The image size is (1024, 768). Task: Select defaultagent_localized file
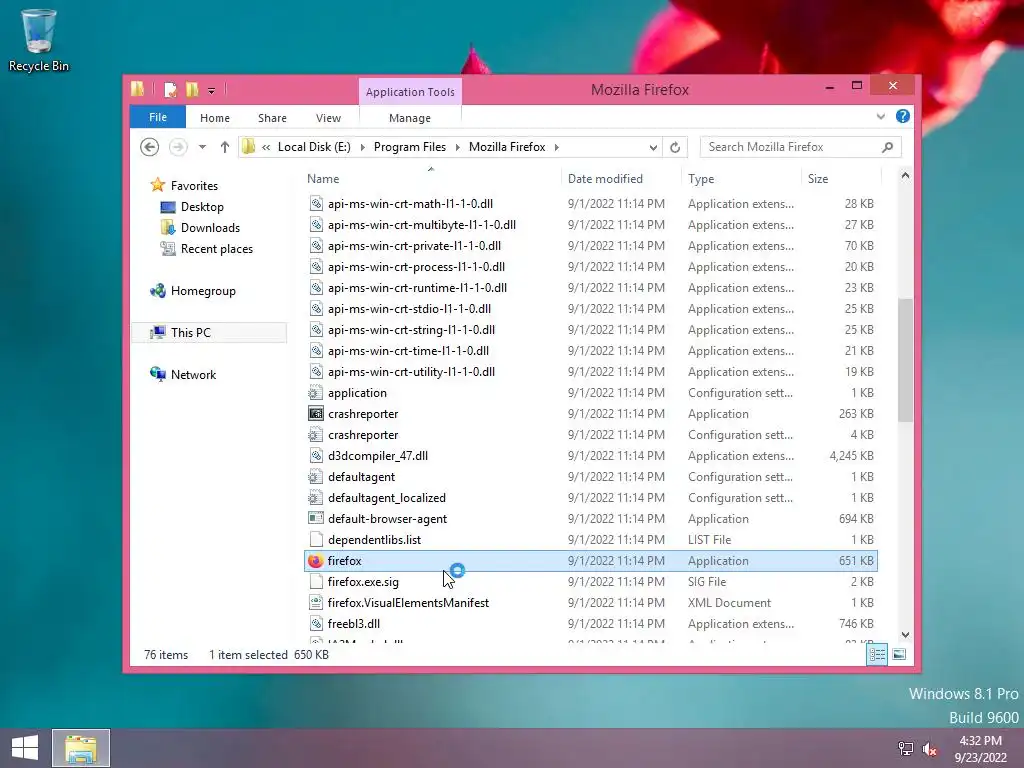590,498
